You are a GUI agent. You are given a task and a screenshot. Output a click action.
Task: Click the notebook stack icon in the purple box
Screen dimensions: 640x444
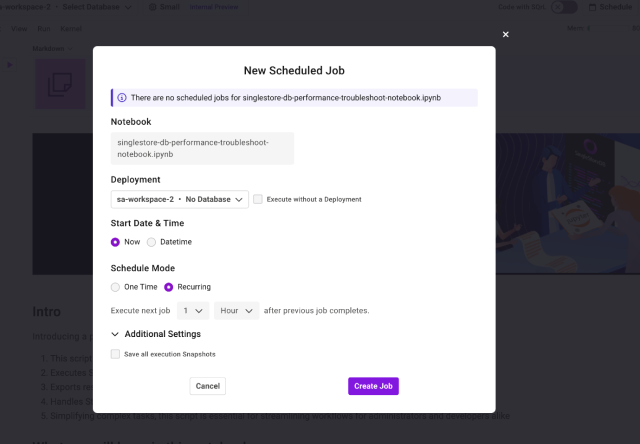pyautogui.click(x=60, y=85)
